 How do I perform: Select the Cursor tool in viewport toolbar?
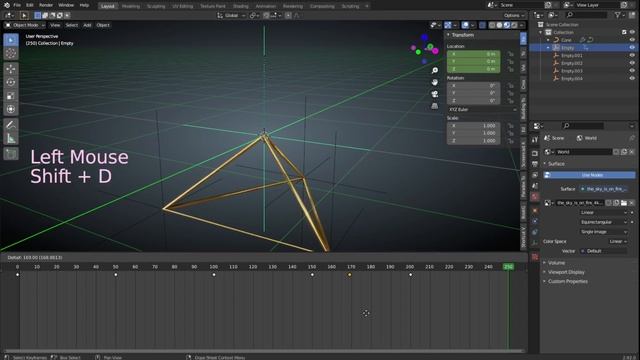(11, 53)
